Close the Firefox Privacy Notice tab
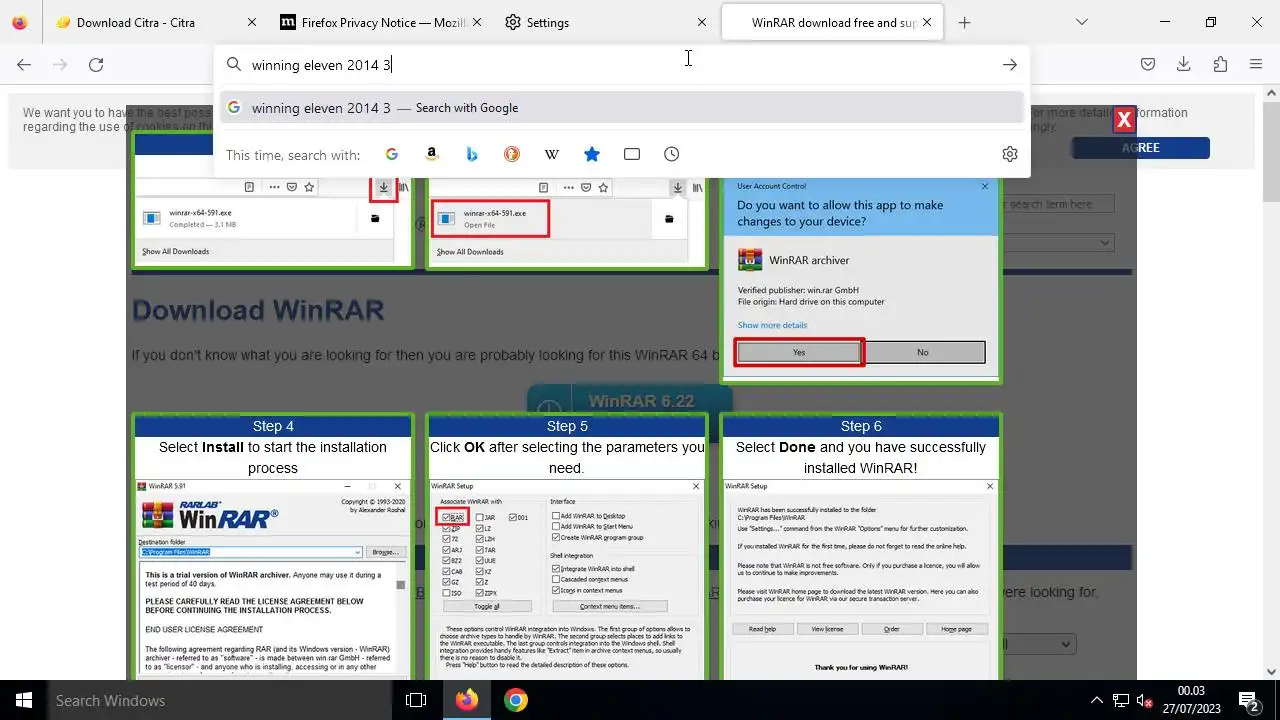 click(476, 22)
